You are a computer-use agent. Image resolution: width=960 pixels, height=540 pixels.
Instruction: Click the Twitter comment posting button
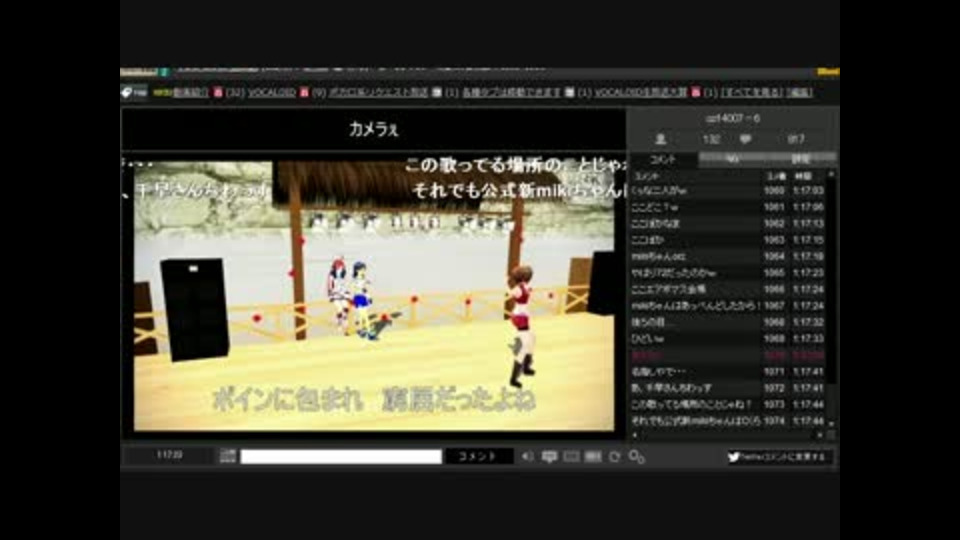tap(779, 457)
